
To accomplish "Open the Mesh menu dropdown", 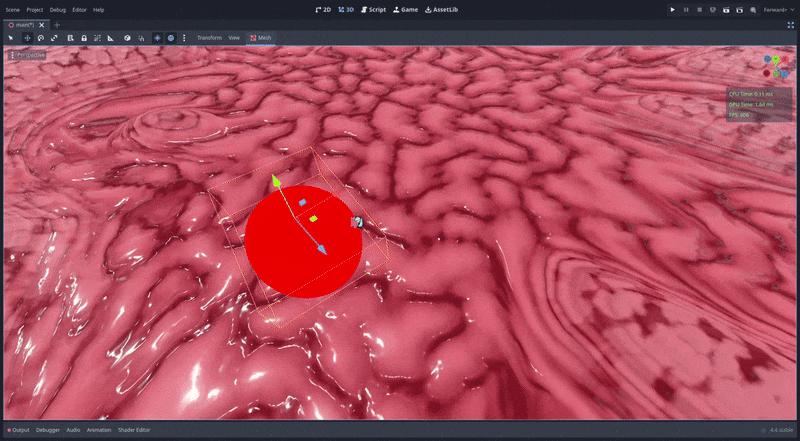I will point(260,38).
